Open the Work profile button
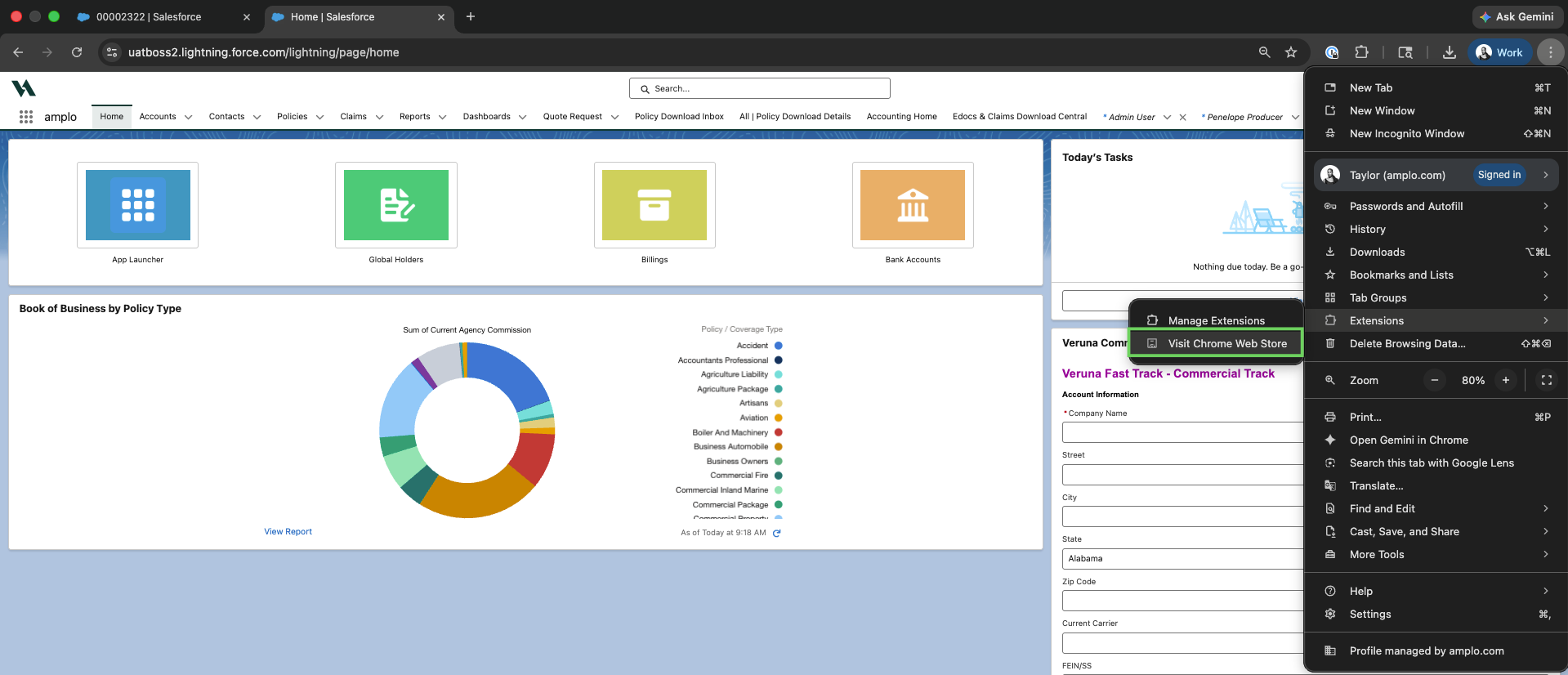The height and width of the screenshot is (675, 1568). point(1499,52)
